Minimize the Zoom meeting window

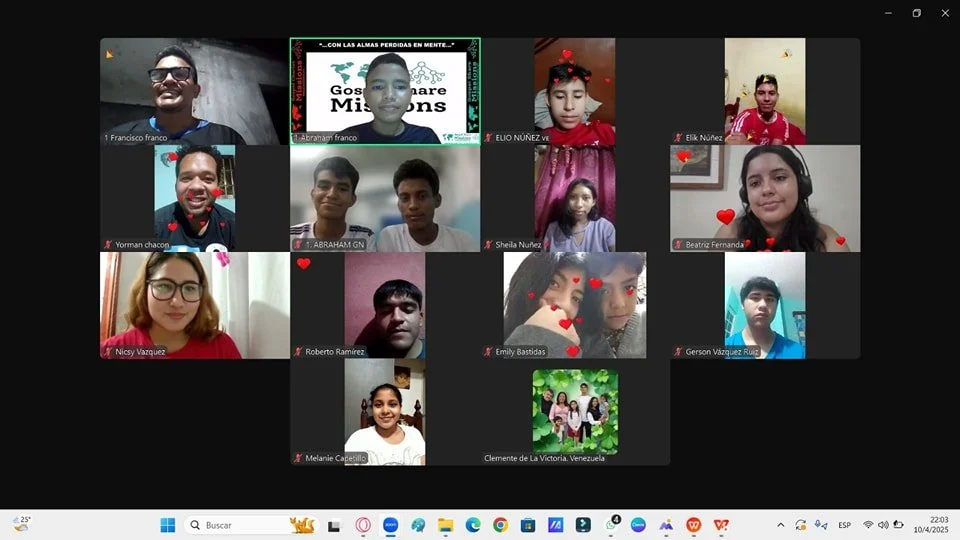pyautogui.click(x=888, y=13)
